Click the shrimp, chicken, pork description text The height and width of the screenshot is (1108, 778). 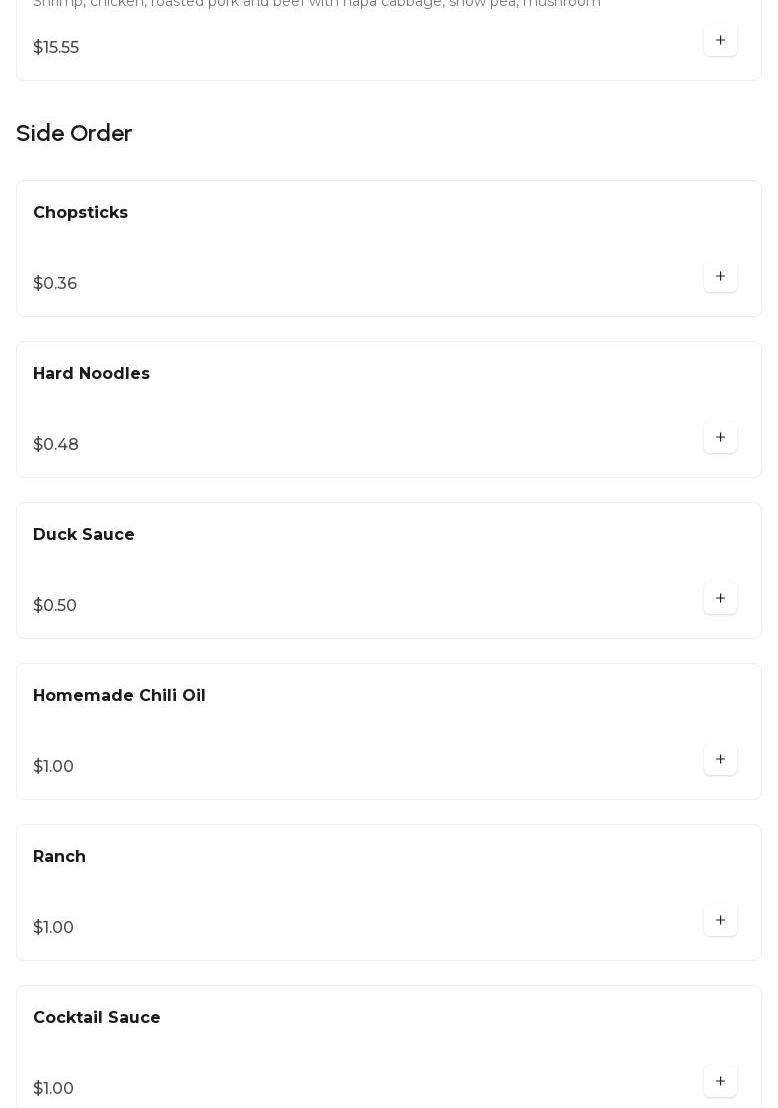pos(317,4)
